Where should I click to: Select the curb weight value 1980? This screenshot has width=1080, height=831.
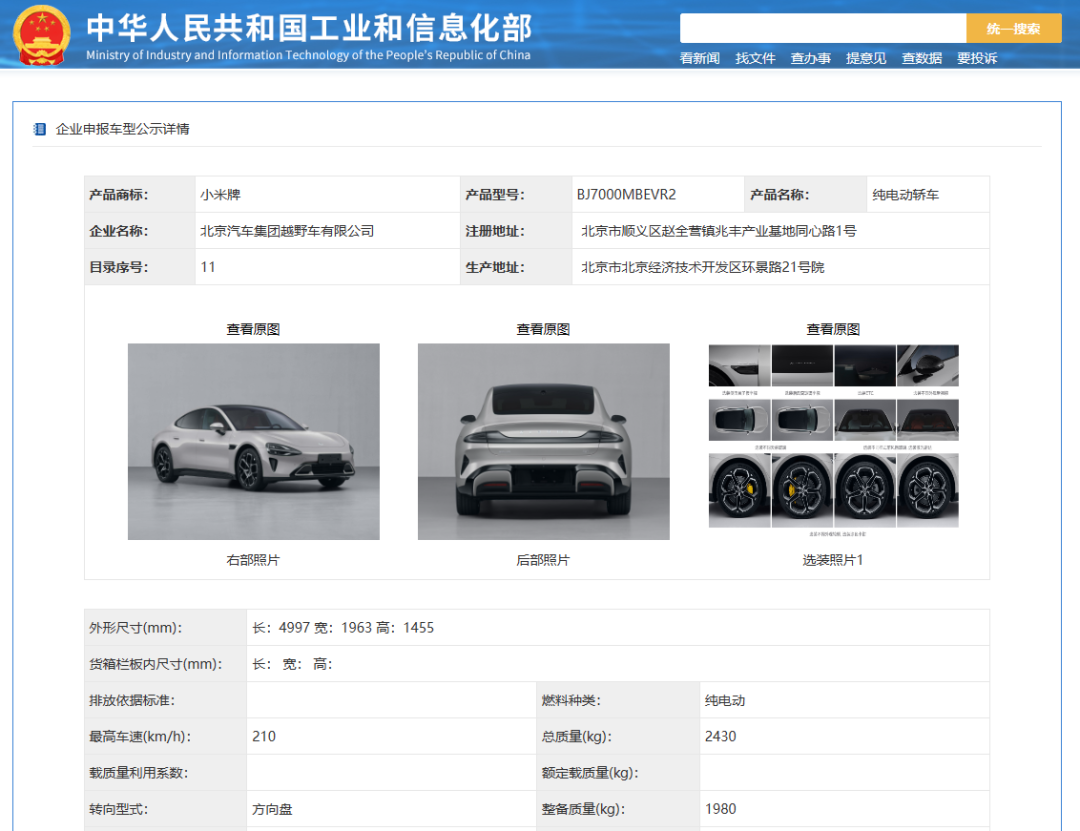pos(720,809)
